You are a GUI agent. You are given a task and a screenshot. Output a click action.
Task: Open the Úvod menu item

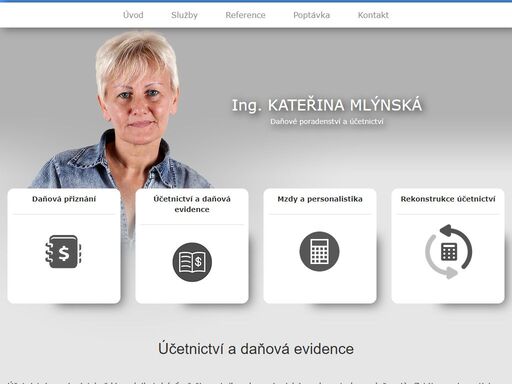[133, 15]
